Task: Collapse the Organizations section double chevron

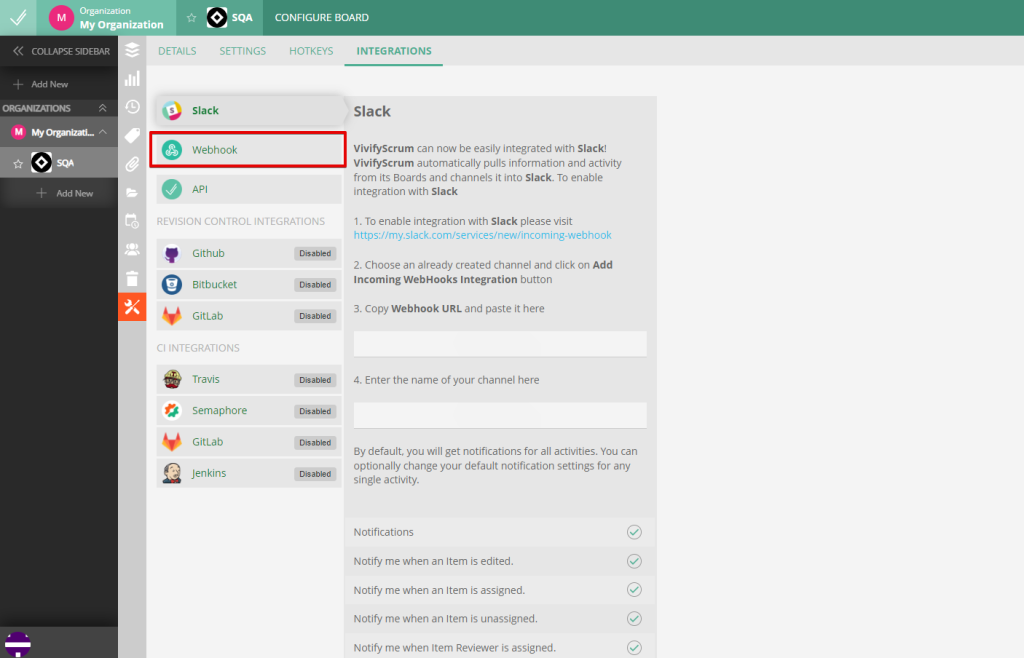Action: (102, 108)
